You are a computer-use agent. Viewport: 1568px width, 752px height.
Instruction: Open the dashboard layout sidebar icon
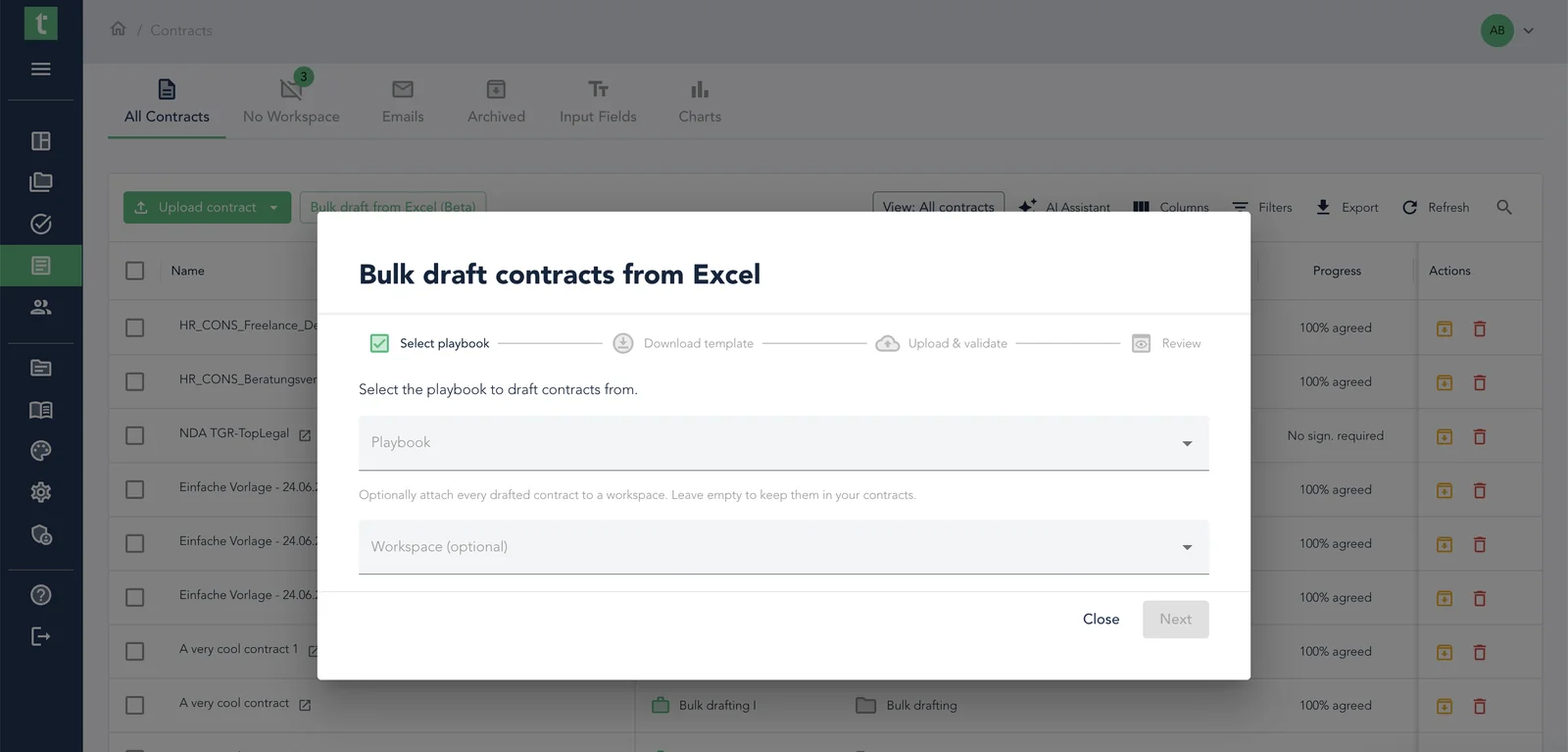(x=40, y=141)
